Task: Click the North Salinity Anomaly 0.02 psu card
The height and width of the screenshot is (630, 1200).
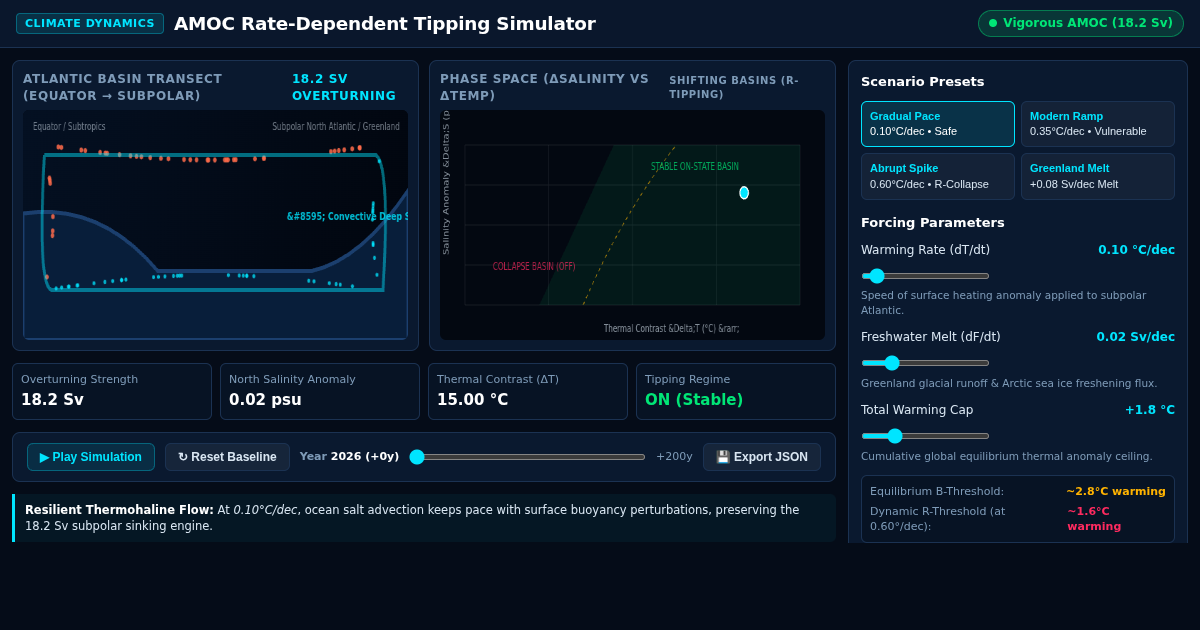Action: (x=320, y=391)
